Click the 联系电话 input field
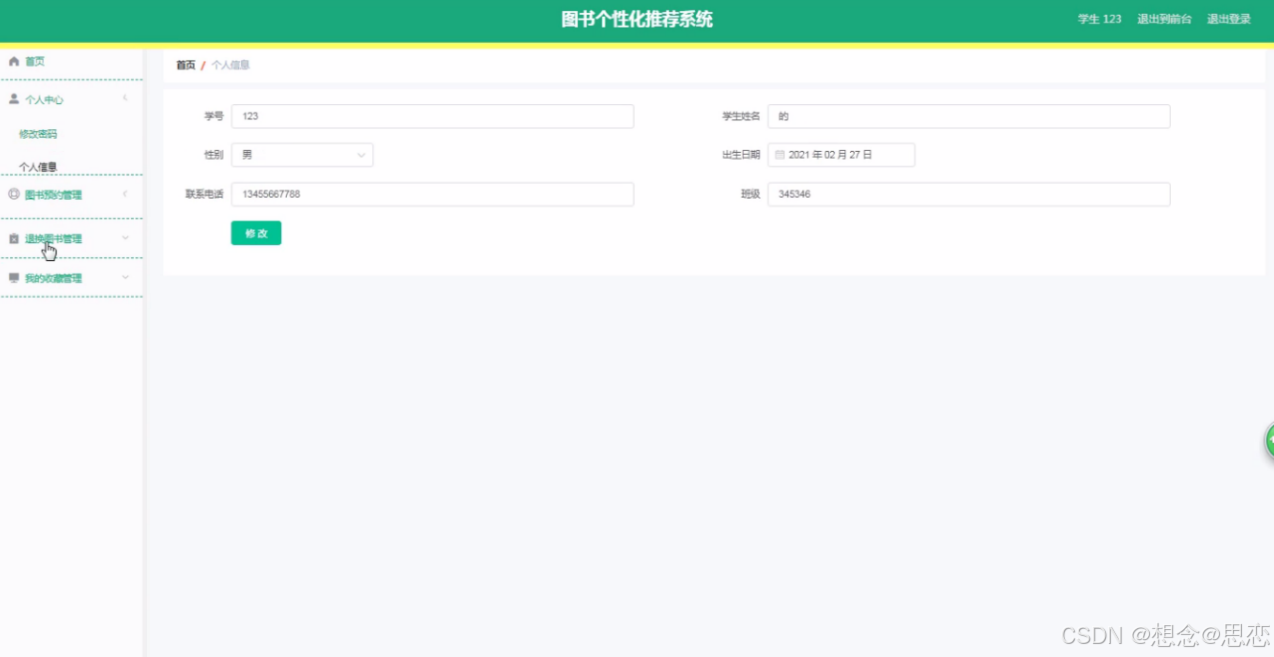The image size is (1274, 657). (x=432, y=194)
